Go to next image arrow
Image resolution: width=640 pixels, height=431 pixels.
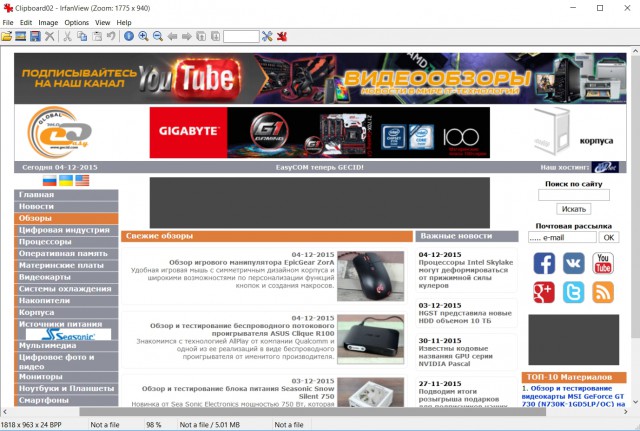click(187, 36)
